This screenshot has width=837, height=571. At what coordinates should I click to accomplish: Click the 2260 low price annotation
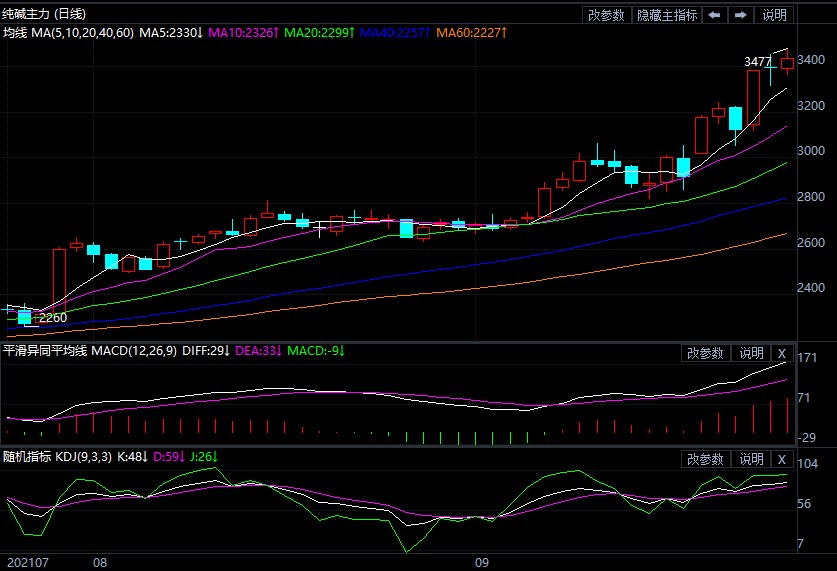coord(53,318)
